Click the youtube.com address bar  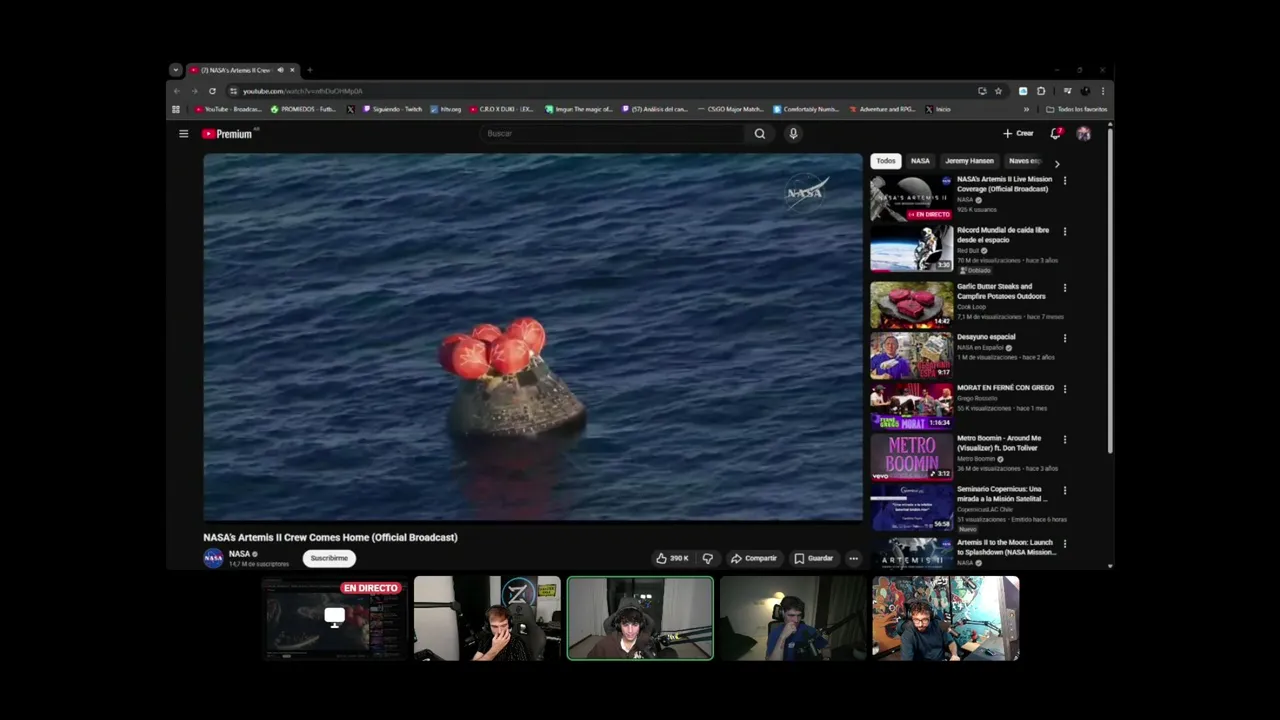(x=600, y=91)
